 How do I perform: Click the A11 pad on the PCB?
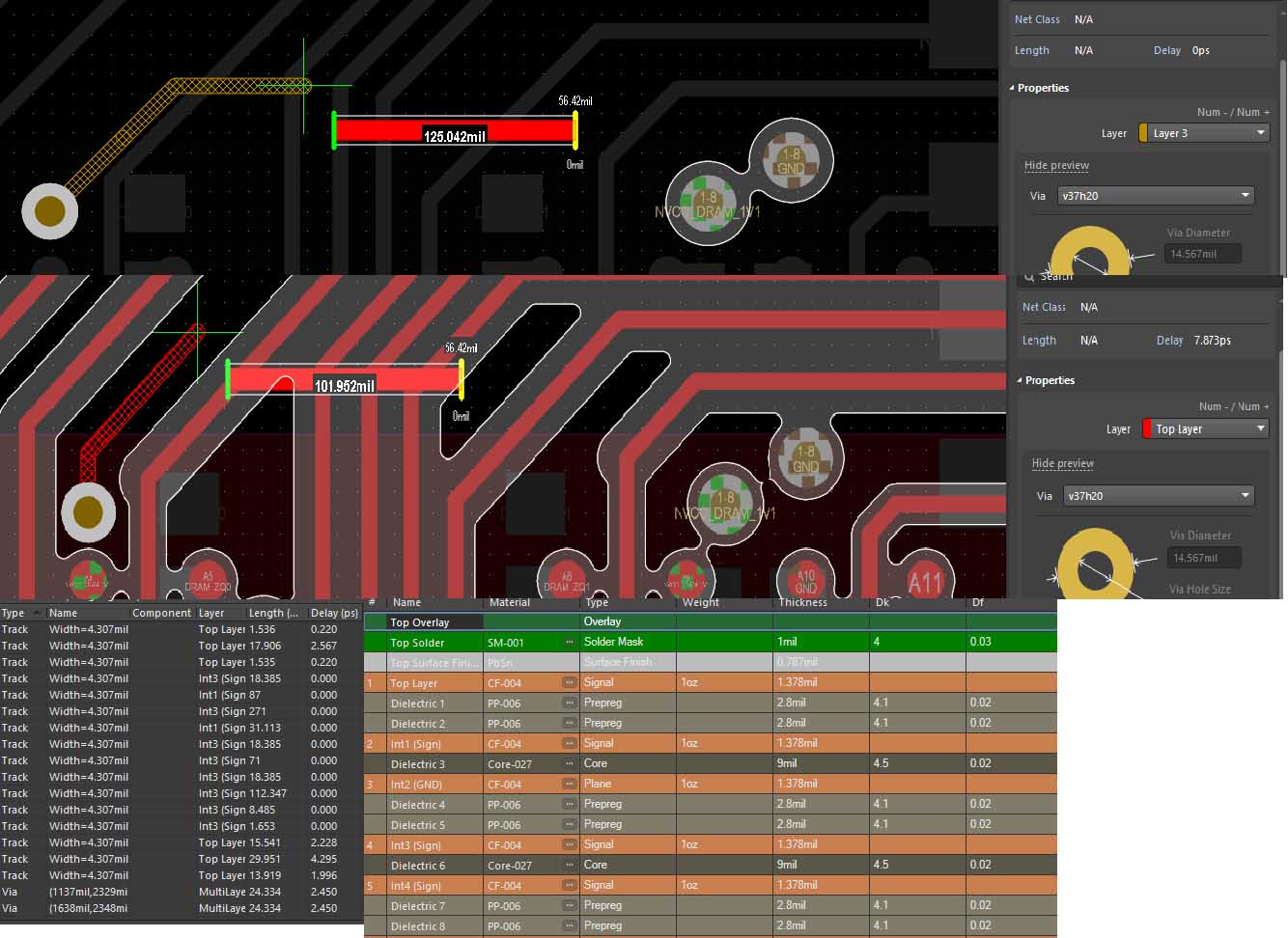pos(924,582)
